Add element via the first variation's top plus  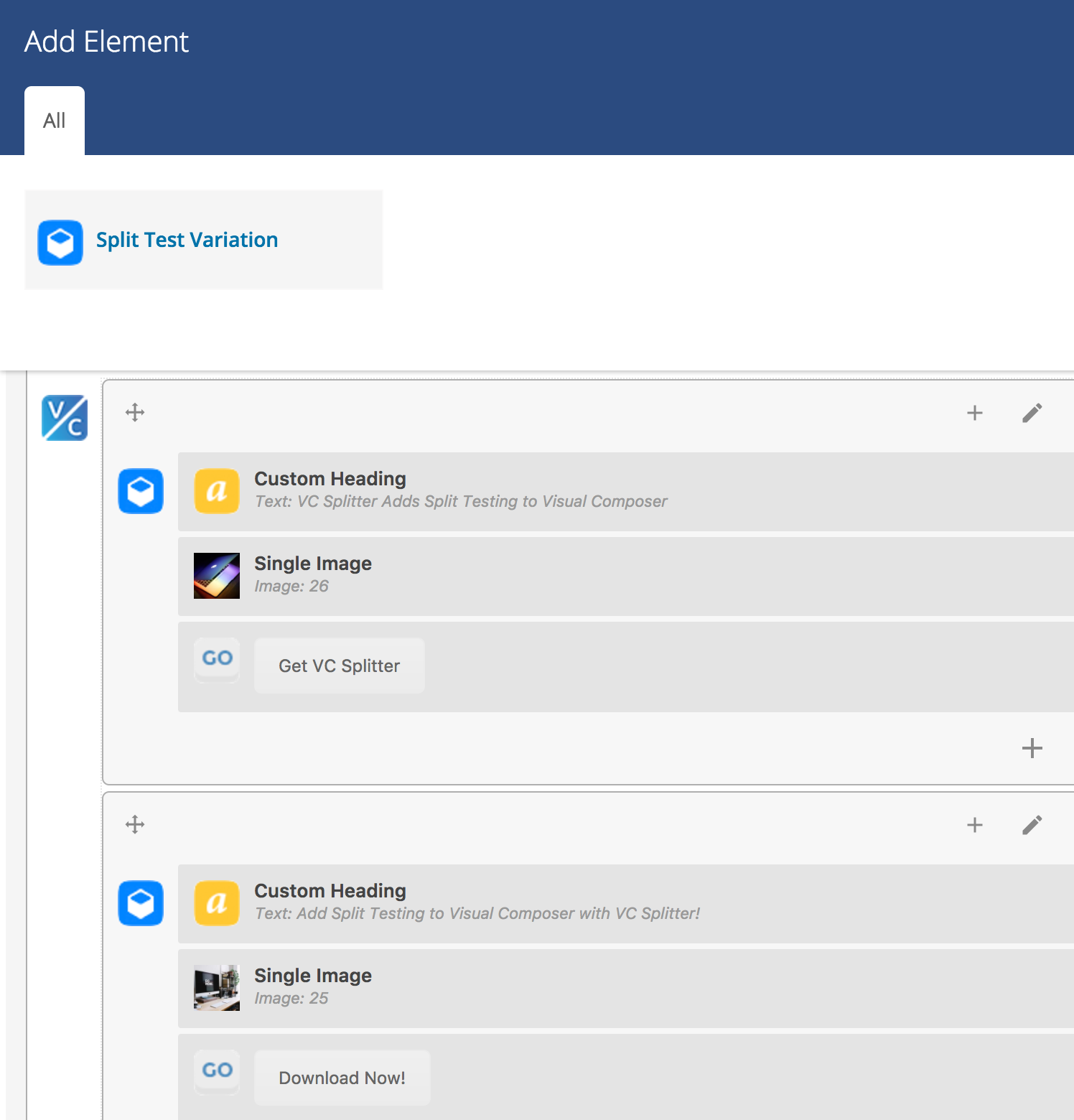[975, 413]
